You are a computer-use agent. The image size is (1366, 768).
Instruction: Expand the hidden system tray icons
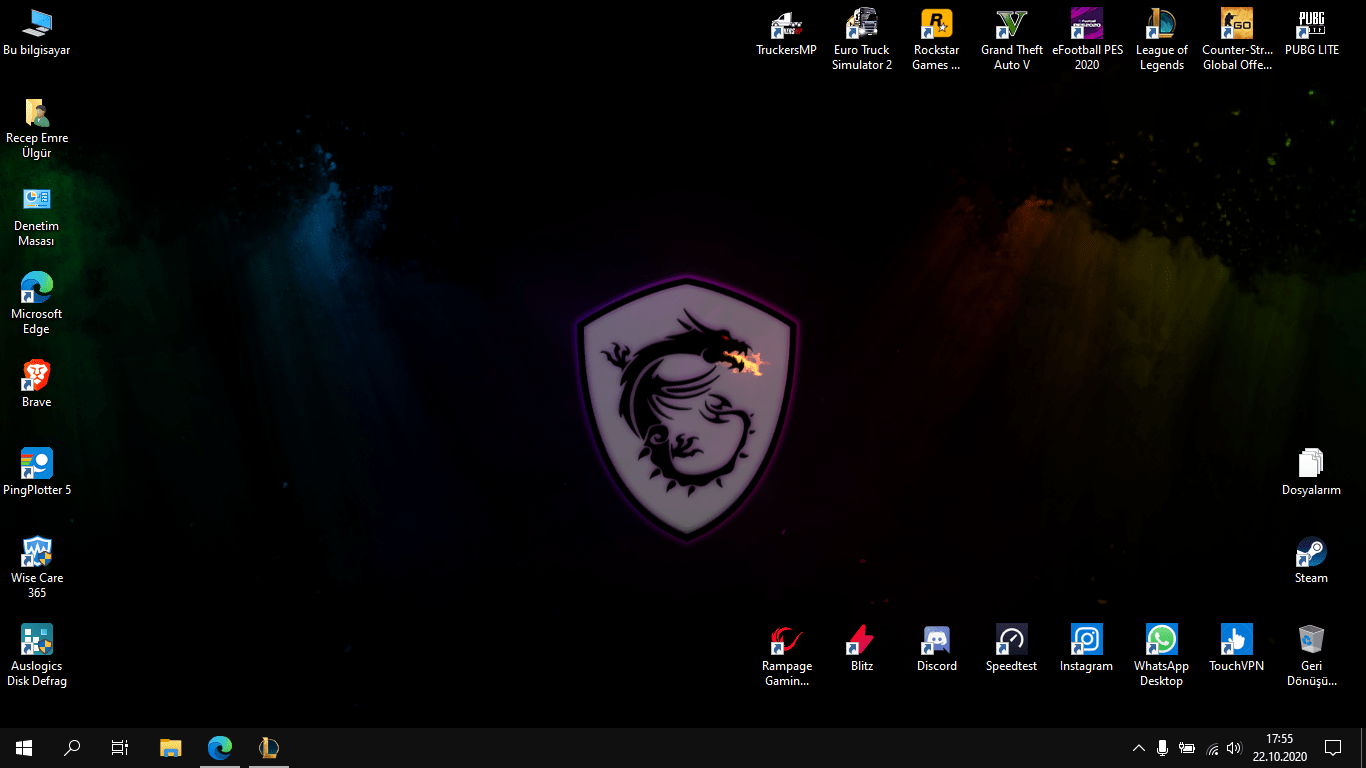pos(1138,748)
